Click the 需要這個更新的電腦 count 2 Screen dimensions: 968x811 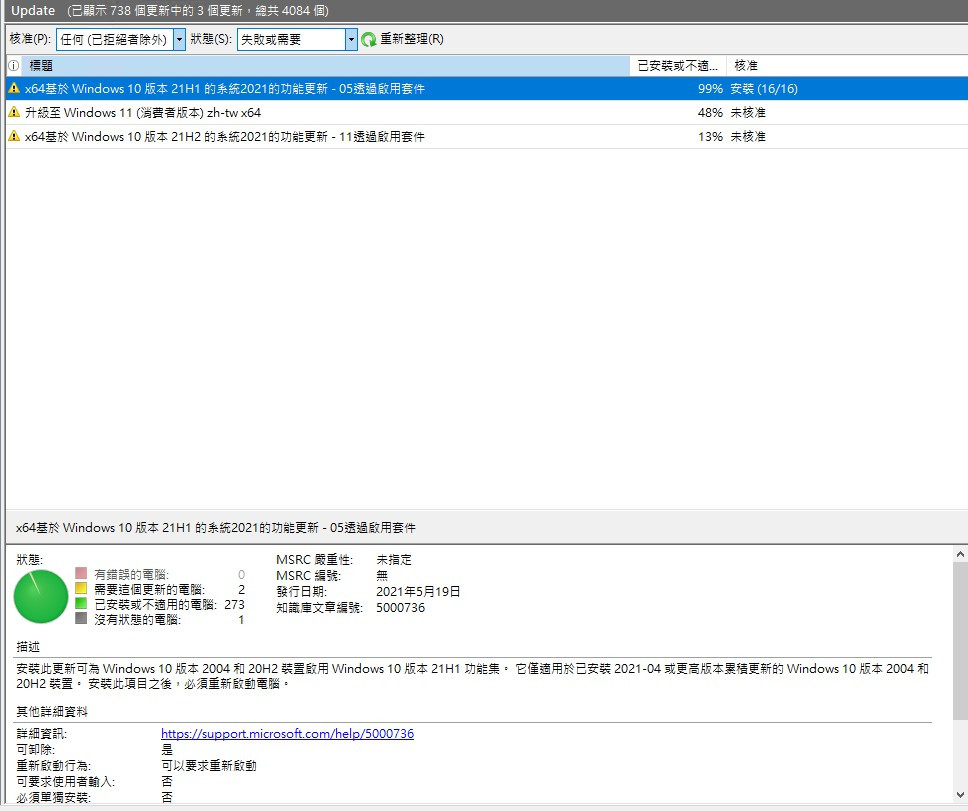[241, 589]
